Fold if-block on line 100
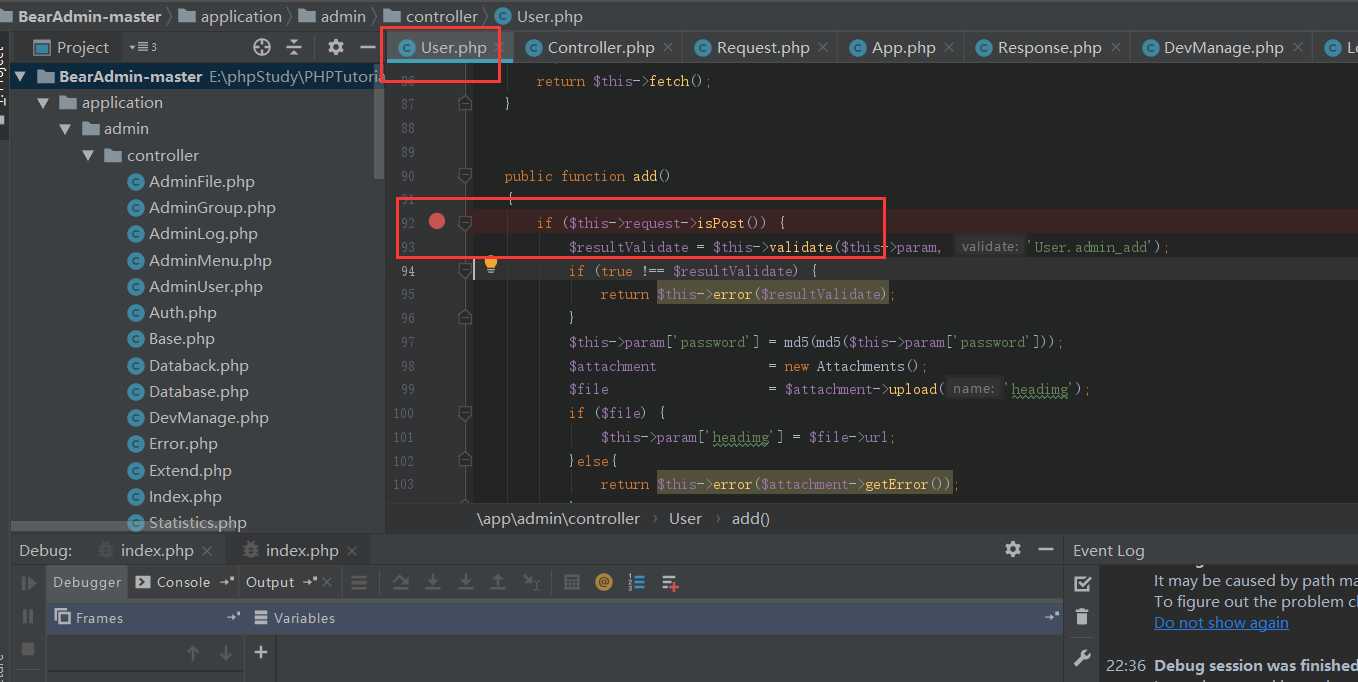This screenshot has width=1358, height=682. [x=465, y=413]
